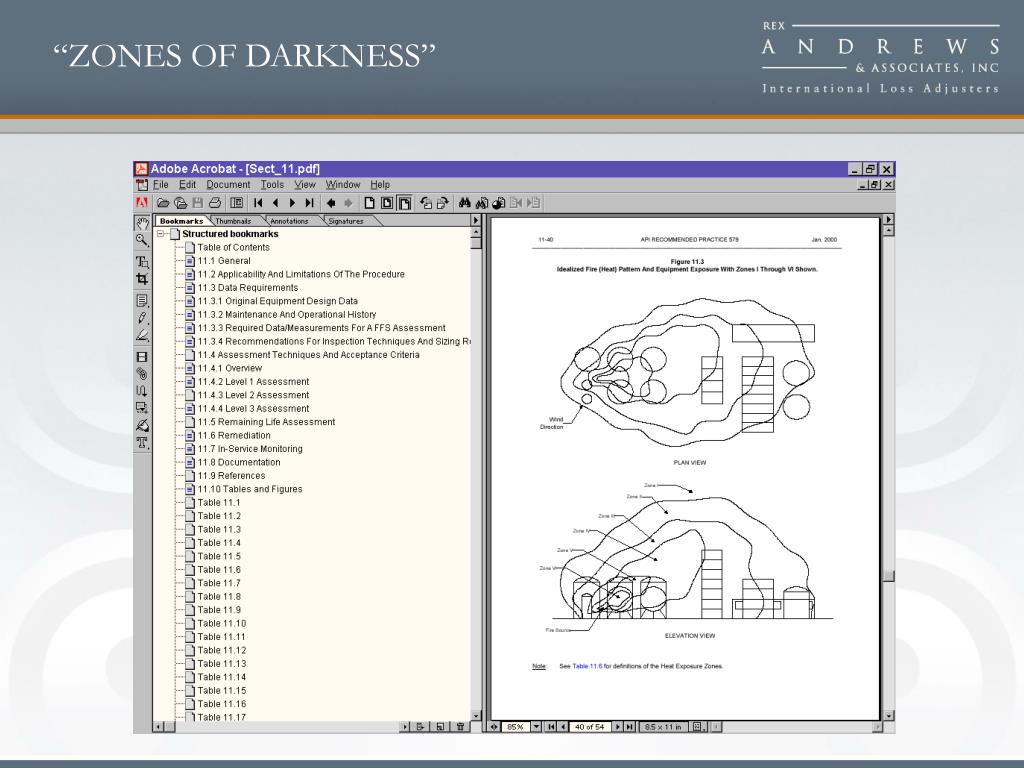Switch to the Annotations tab
The image size is (1024, 768).
289,221
